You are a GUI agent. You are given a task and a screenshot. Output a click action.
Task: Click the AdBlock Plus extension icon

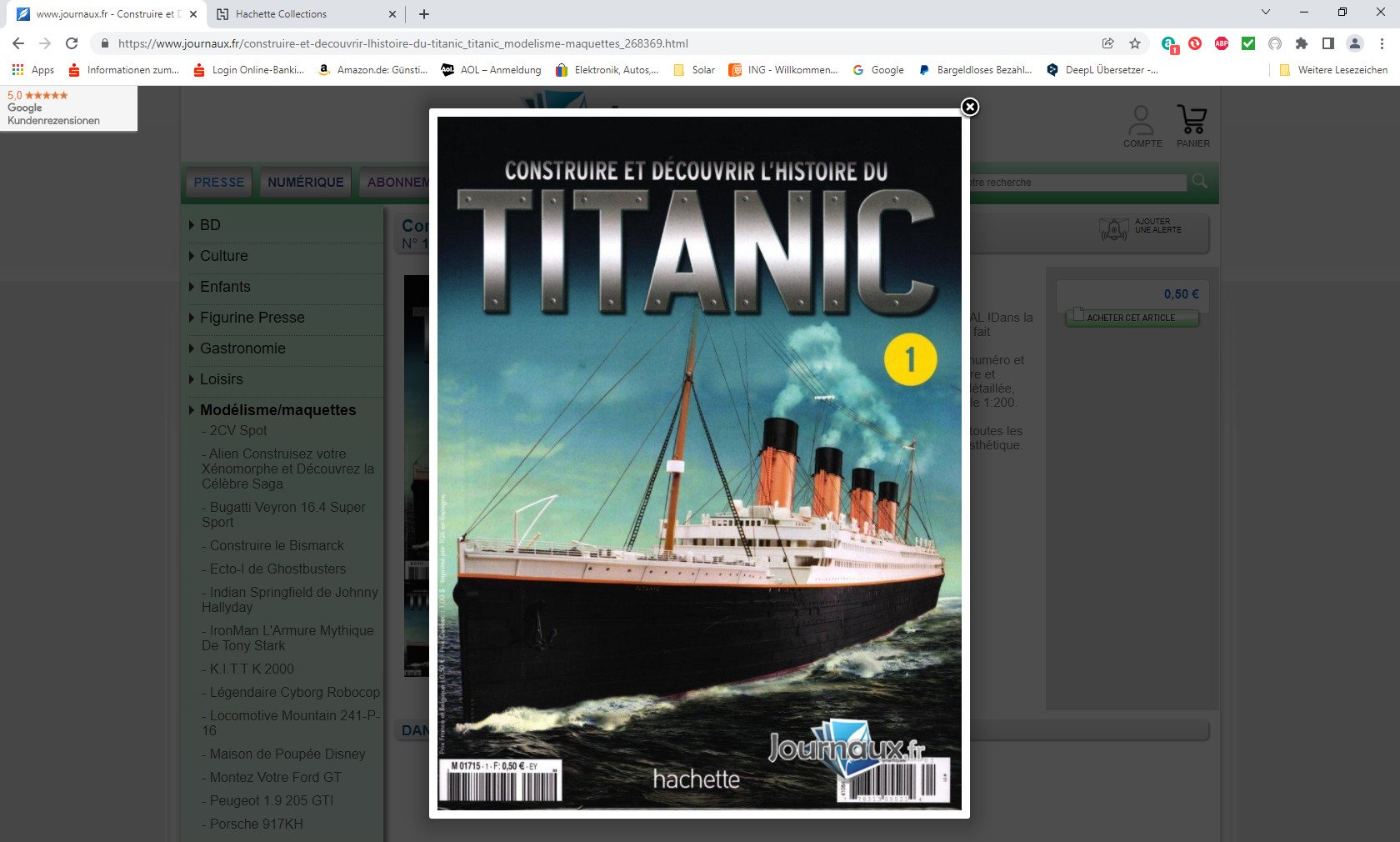[1221, 43]
